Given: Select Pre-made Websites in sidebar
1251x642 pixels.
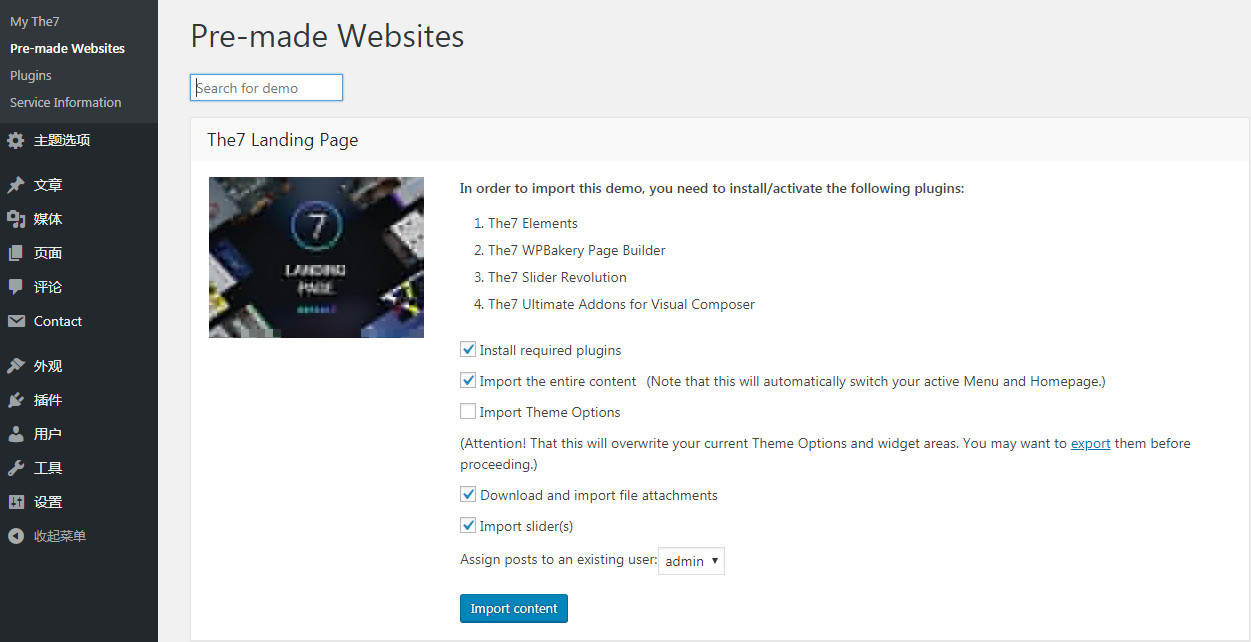Looking at the screenshot, I should [67, 48].
